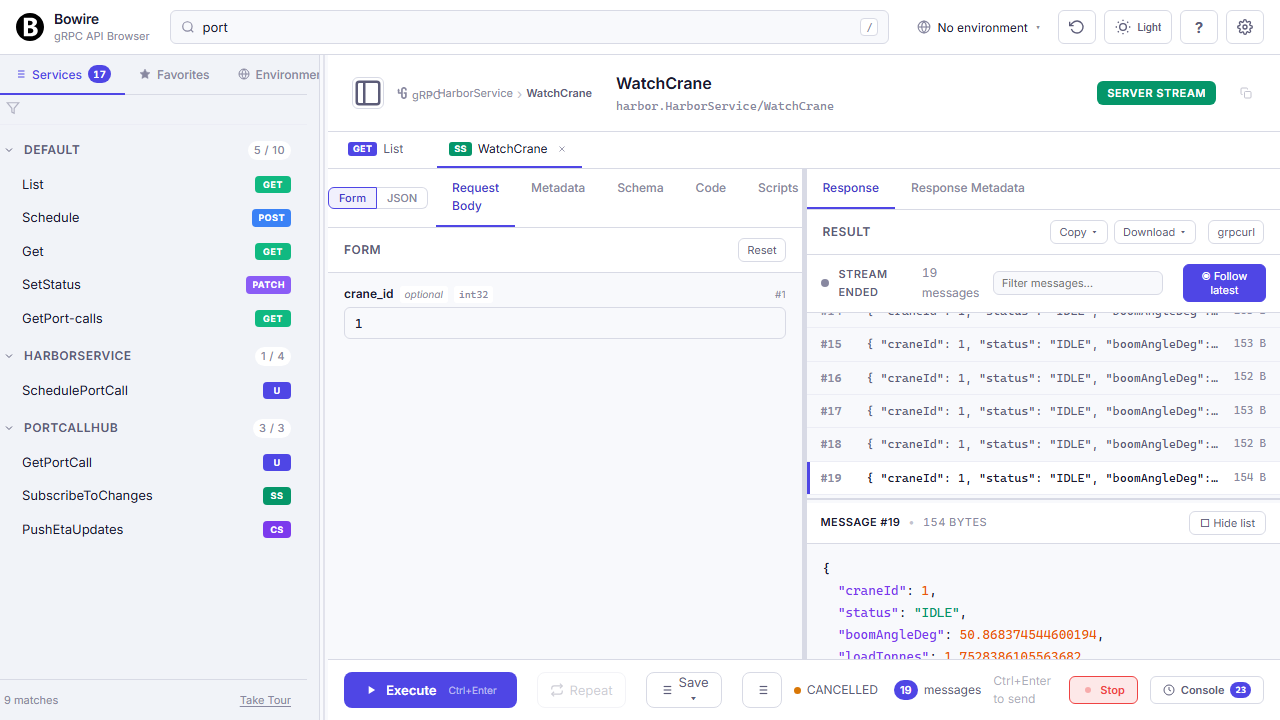Select message #19 in result list
This screenshot has width=1280, height=720.
tap(1043, 478)
